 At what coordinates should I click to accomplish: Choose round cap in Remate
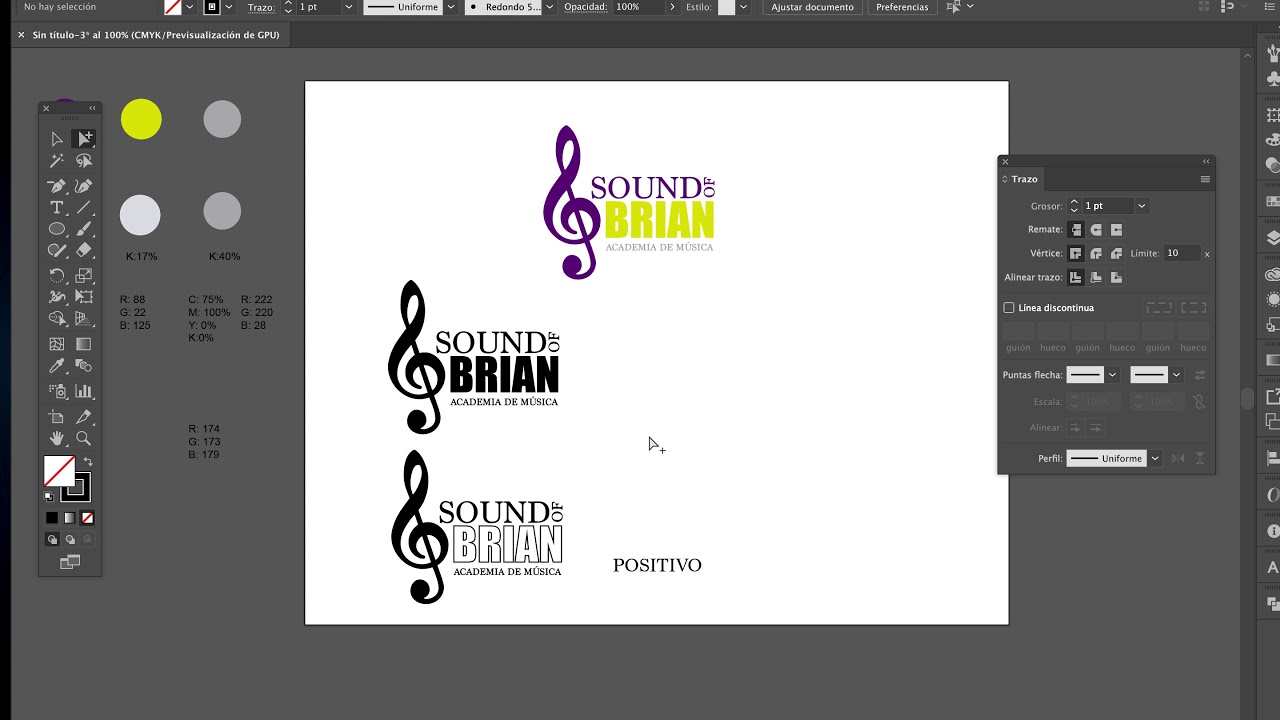(1096, 230)
